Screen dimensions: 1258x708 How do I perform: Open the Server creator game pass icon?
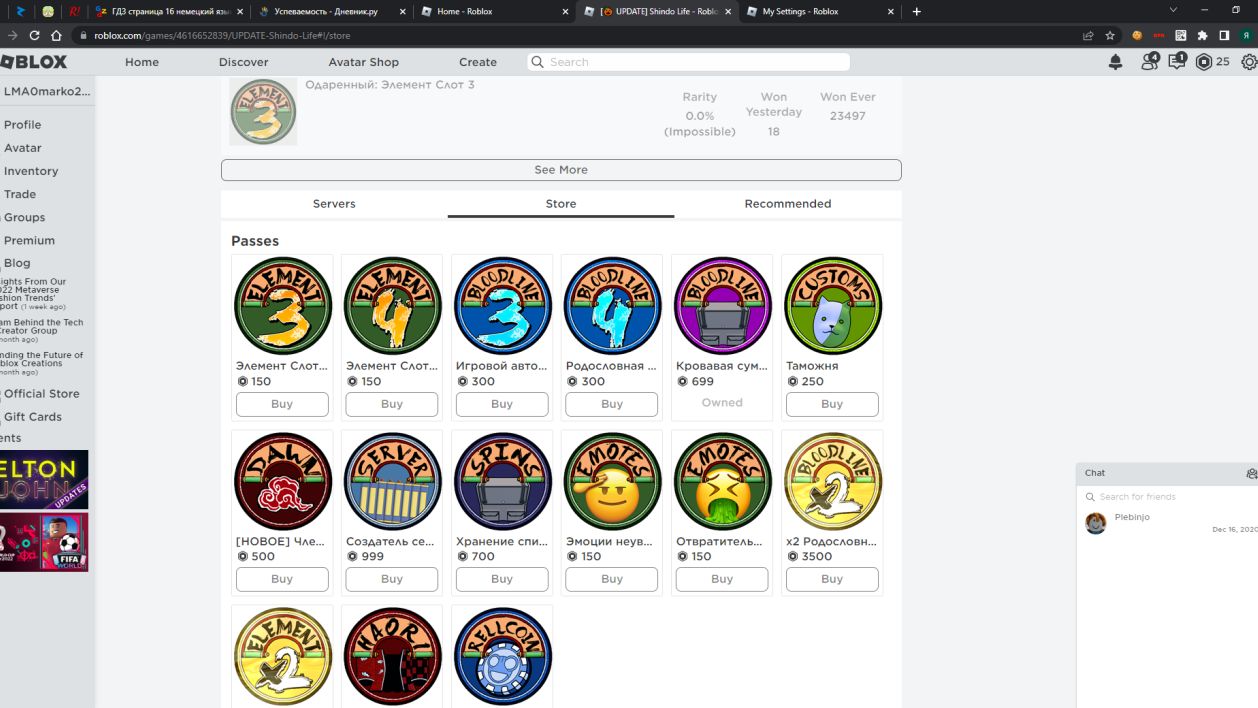pos(392,481)
